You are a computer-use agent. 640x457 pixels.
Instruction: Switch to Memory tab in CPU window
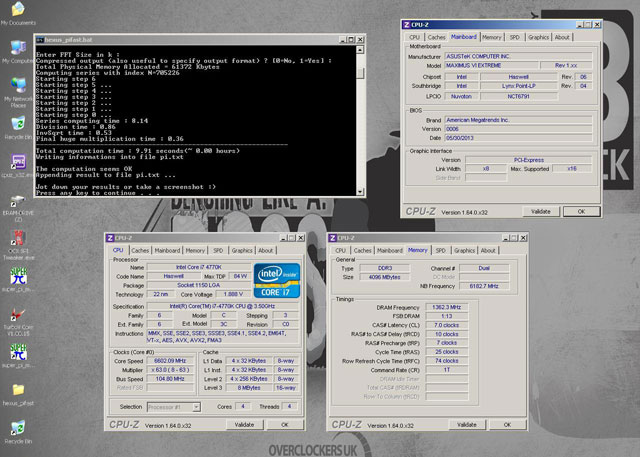point(195,251)
